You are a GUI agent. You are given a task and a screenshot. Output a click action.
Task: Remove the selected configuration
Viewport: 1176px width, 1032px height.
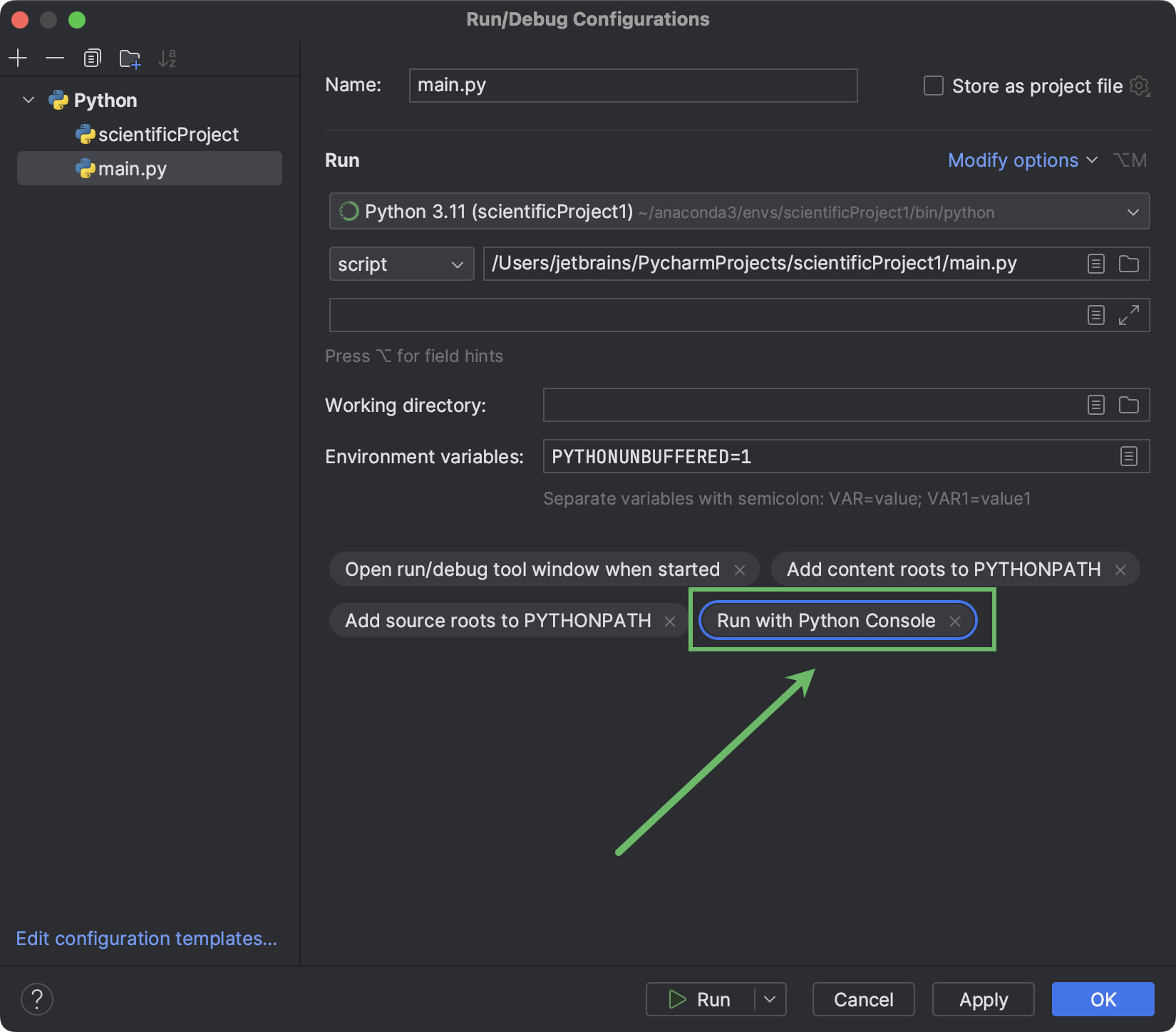55,58
